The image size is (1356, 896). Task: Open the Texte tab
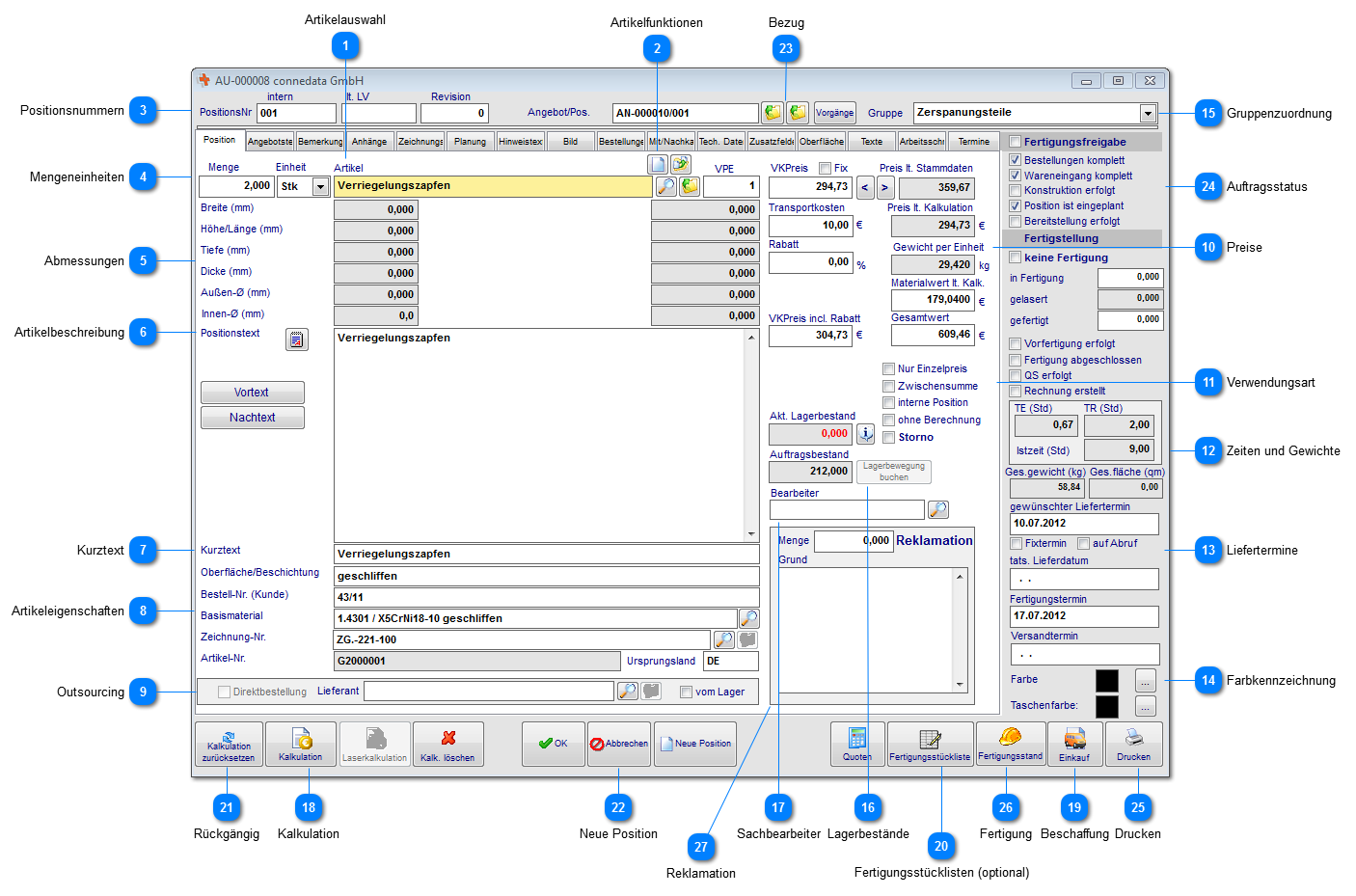(872, 141)
